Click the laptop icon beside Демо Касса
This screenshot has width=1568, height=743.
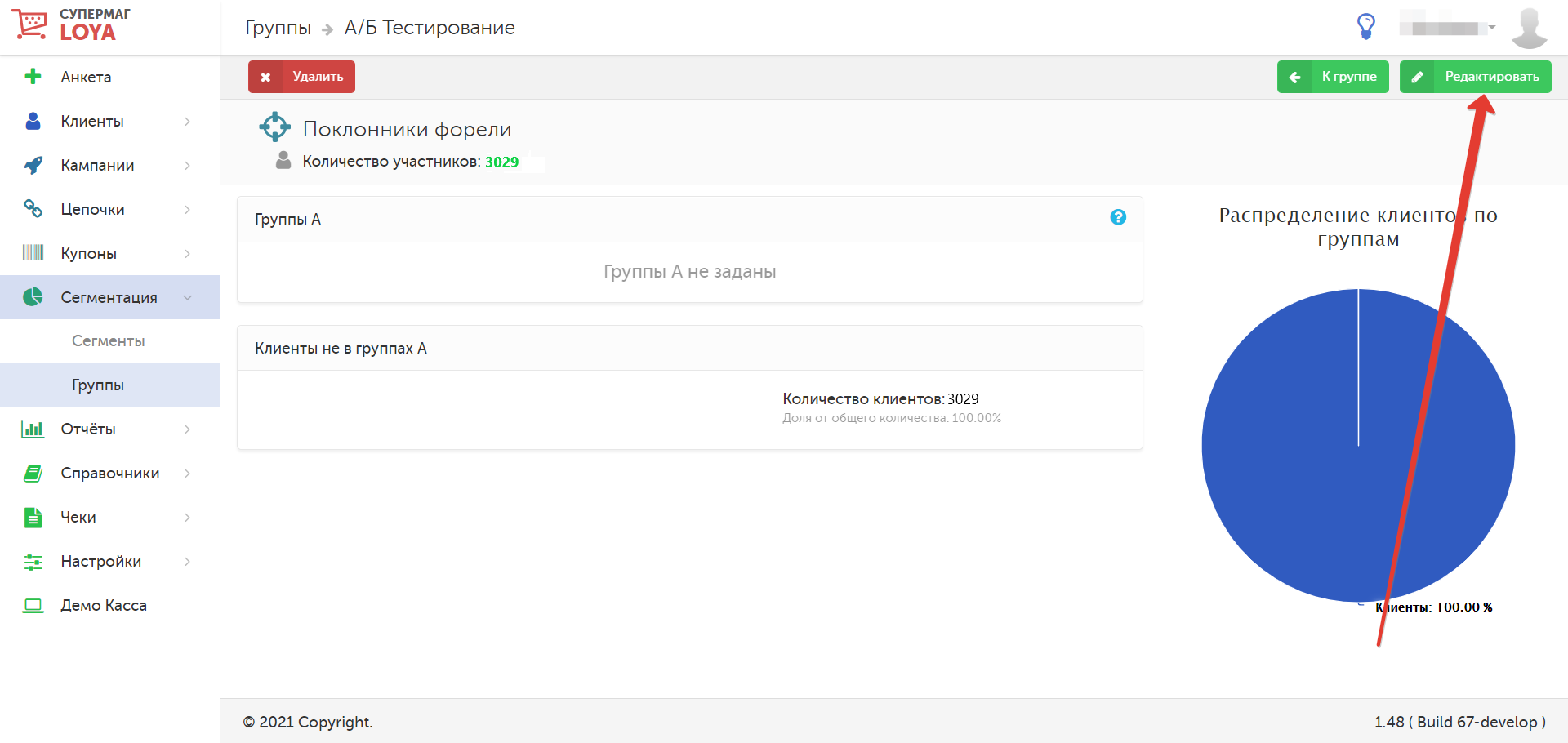33,605
